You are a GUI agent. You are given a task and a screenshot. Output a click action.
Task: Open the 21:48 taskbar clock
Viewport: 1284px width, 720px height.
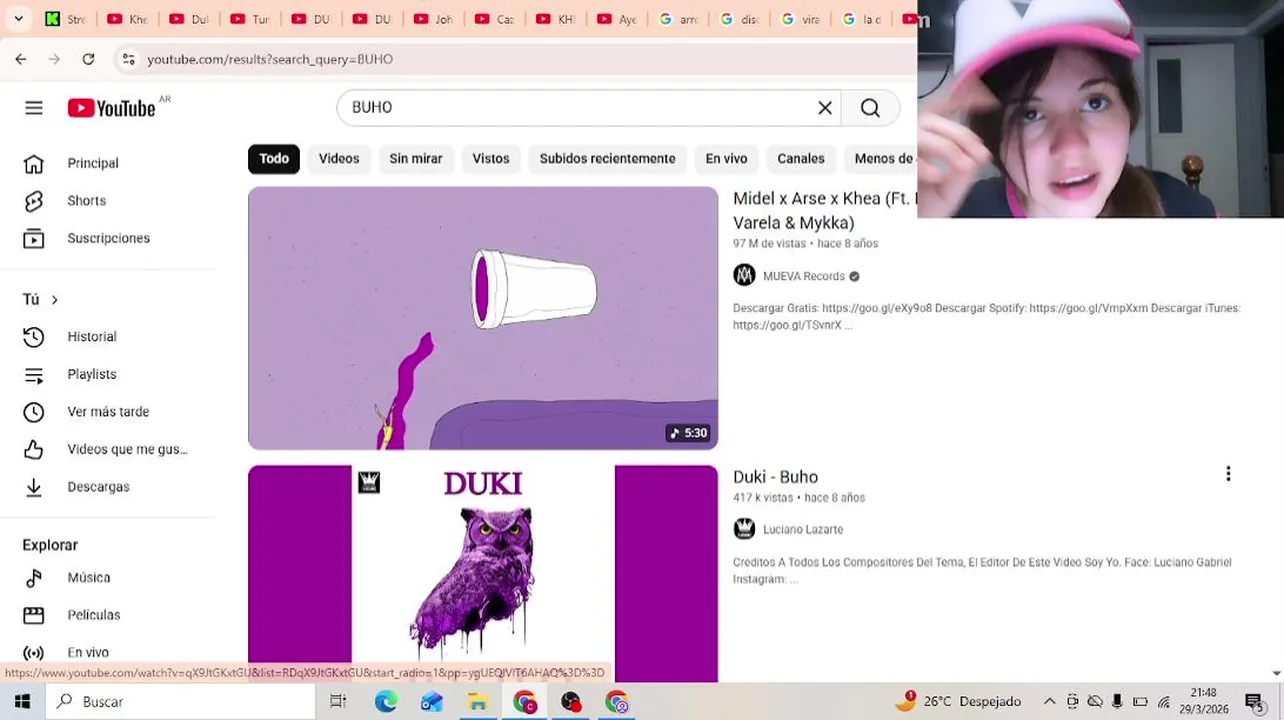click(1204, 701)
